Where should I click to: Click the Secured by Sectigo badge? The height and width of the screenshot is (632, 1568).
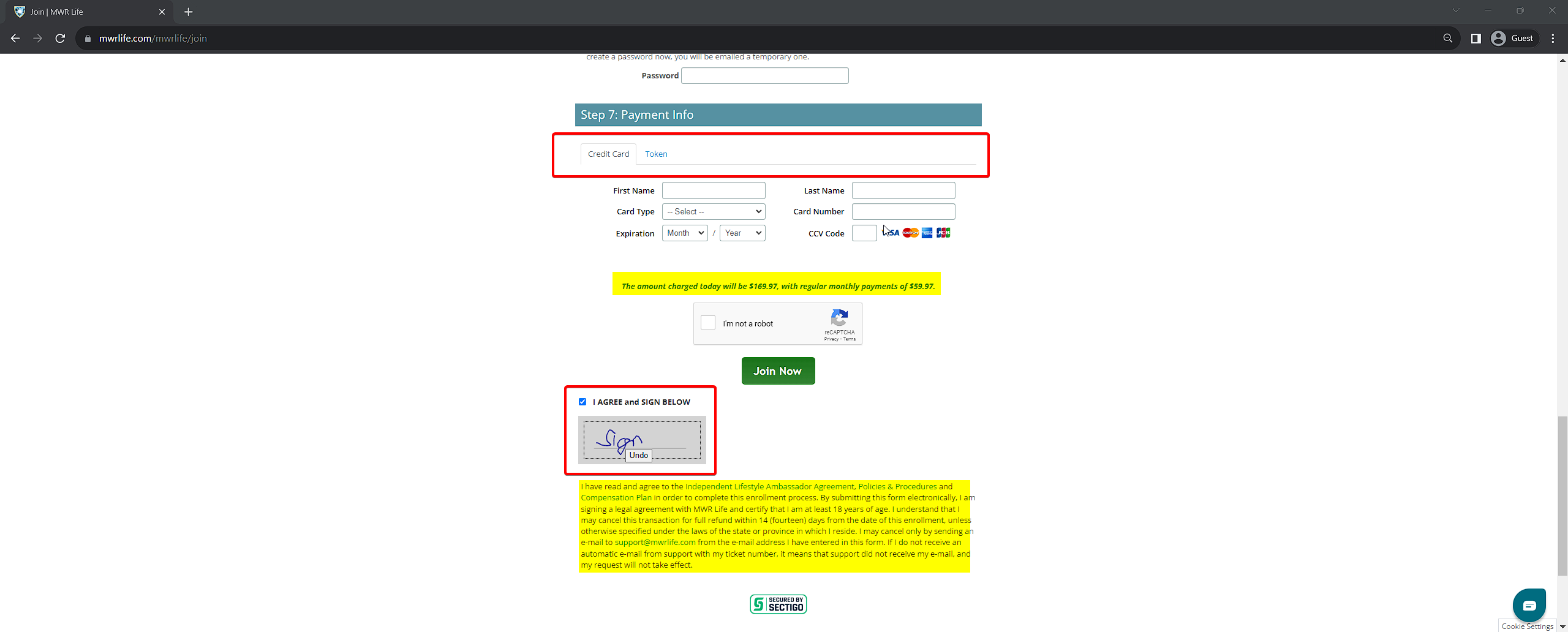pos(778,604)
